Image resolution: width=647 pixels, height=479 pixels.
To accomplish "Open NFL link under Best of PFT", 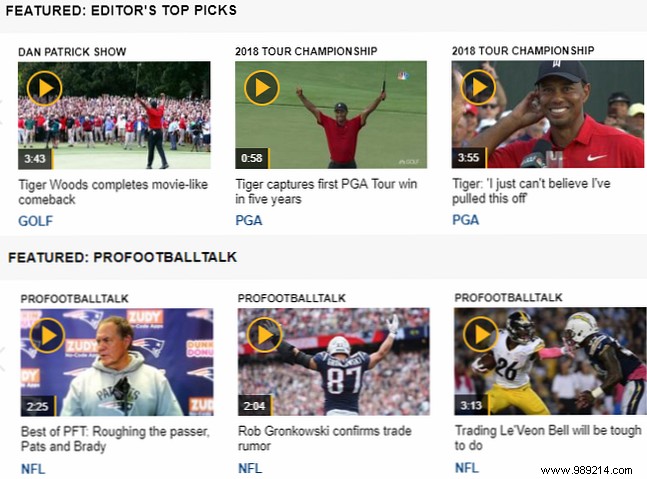I will point(33,469).
